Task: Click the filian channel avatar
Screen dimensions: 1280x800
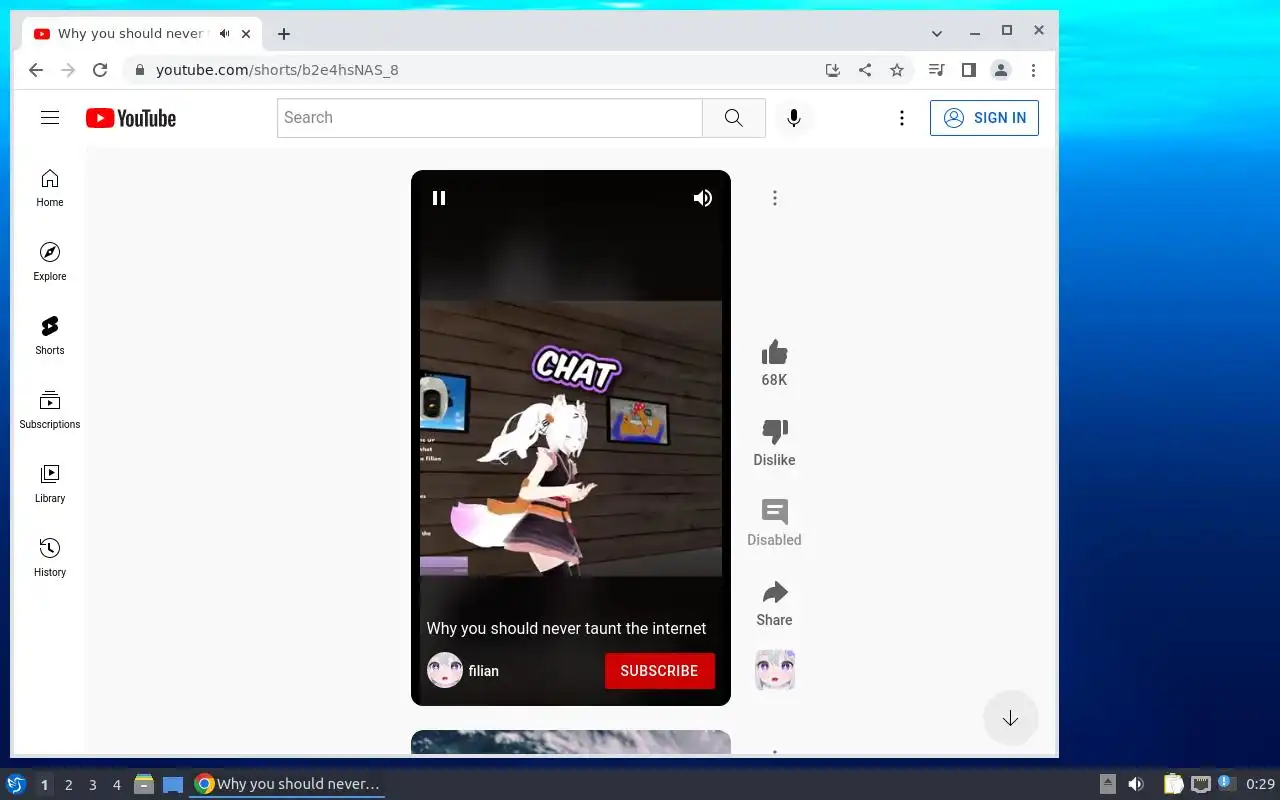Action: point(445,670)
